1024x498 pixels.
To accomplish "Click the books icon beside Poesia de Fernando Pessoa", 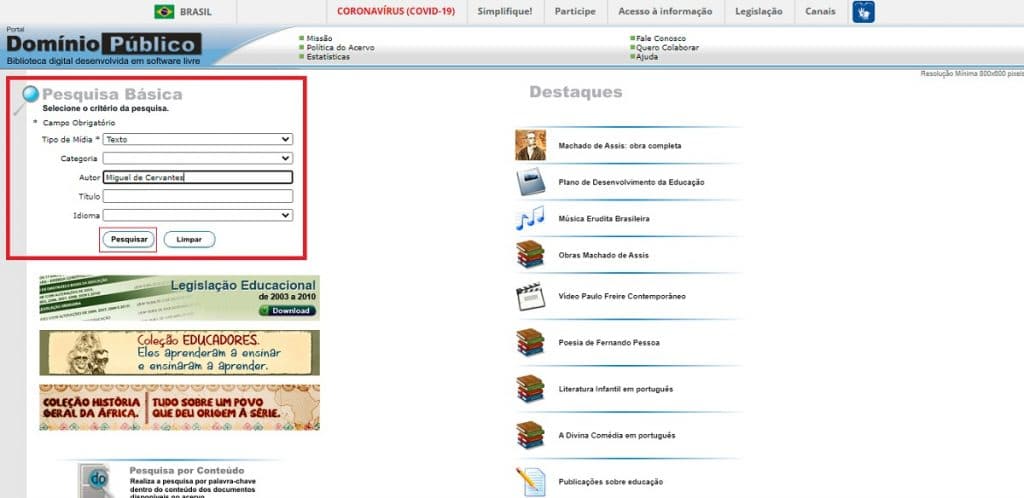I will (530, 342).
